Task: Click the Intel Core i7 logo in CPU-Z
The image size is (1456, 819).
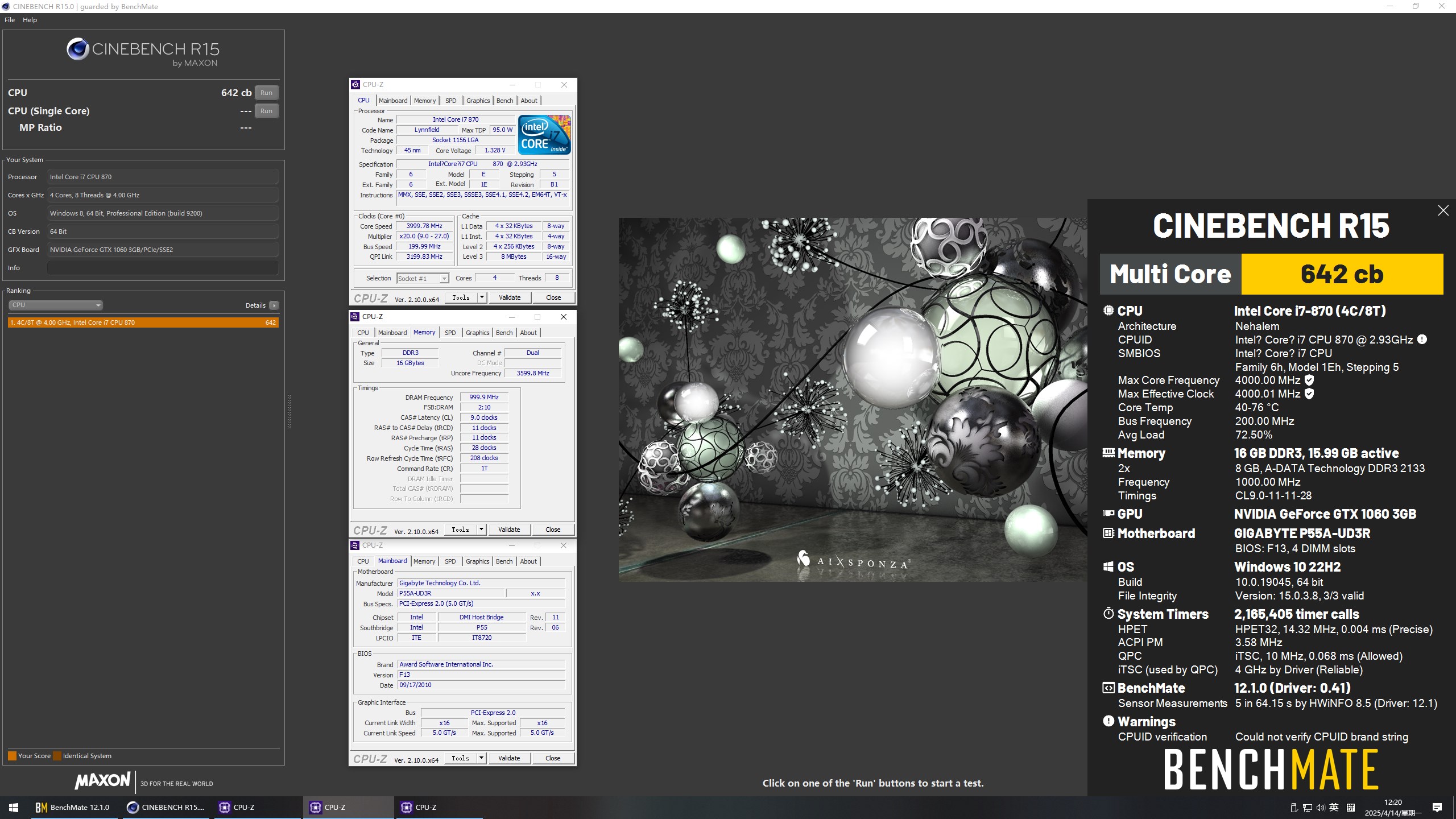Action: point(544,134)
